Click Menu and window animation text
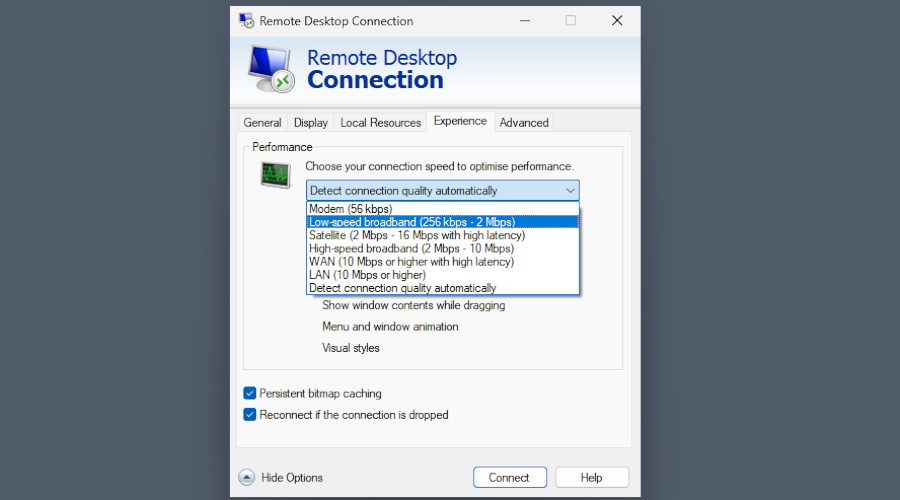 390,327
